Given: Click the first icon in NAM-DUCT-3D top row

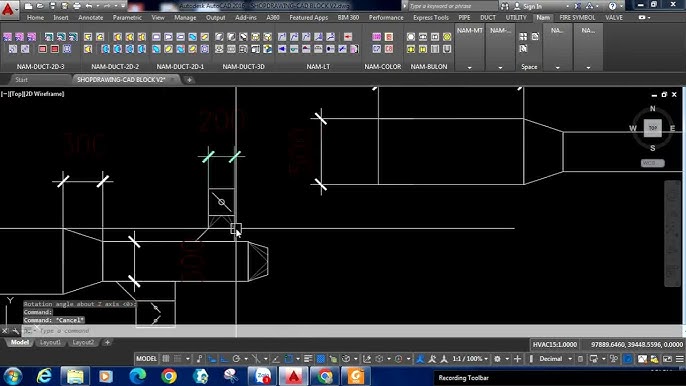Looking at the screenshot, I should pyautogui.click(x=219, y=37).
